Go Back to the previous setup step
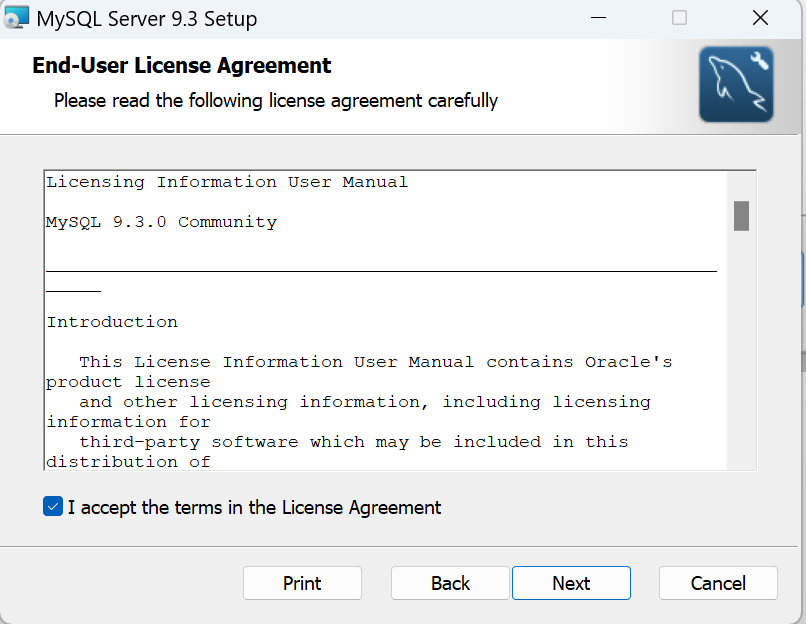 click(450, 583)
